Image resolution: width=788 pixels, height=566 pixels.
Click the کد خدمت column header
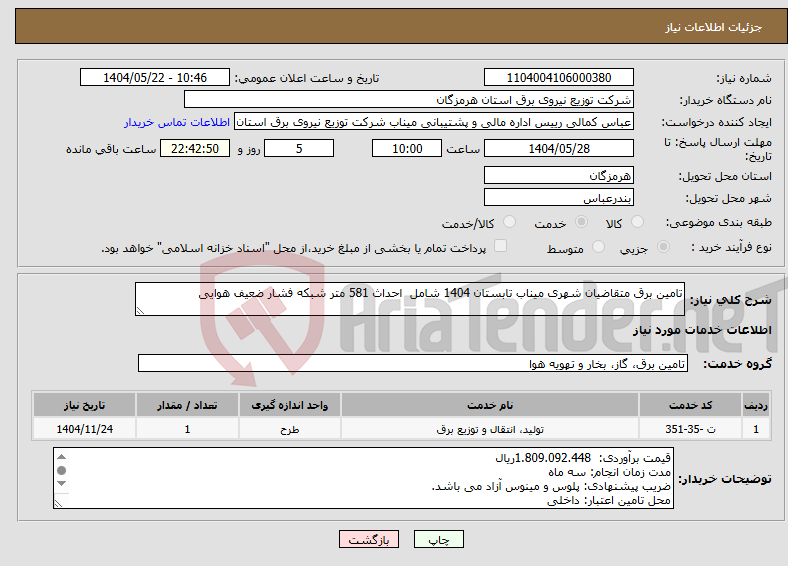pyautogui.click(x=691, y=405)
